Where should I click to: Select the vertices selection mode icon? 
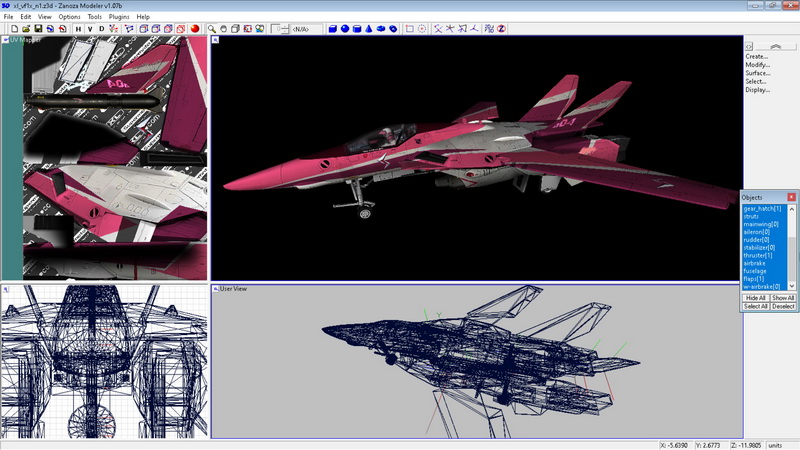coord(129,29)
